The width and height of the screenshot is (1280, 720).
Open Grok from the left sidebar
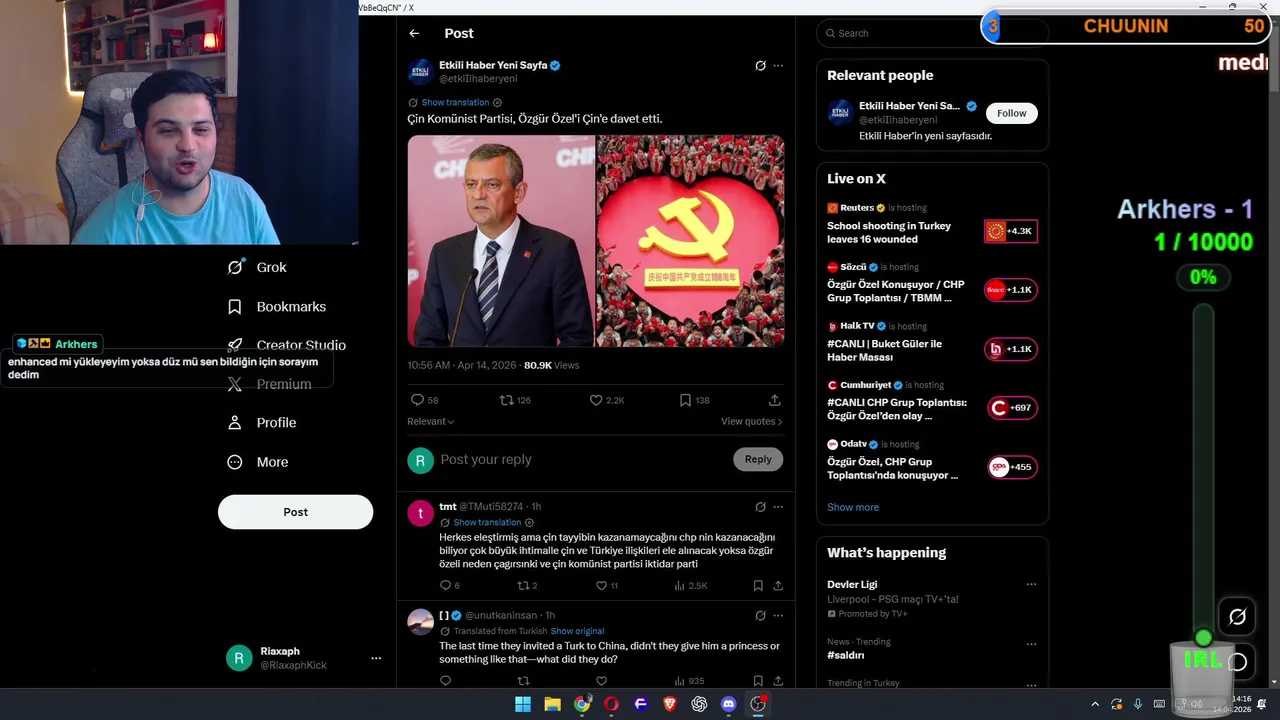(x=258, y=267)
